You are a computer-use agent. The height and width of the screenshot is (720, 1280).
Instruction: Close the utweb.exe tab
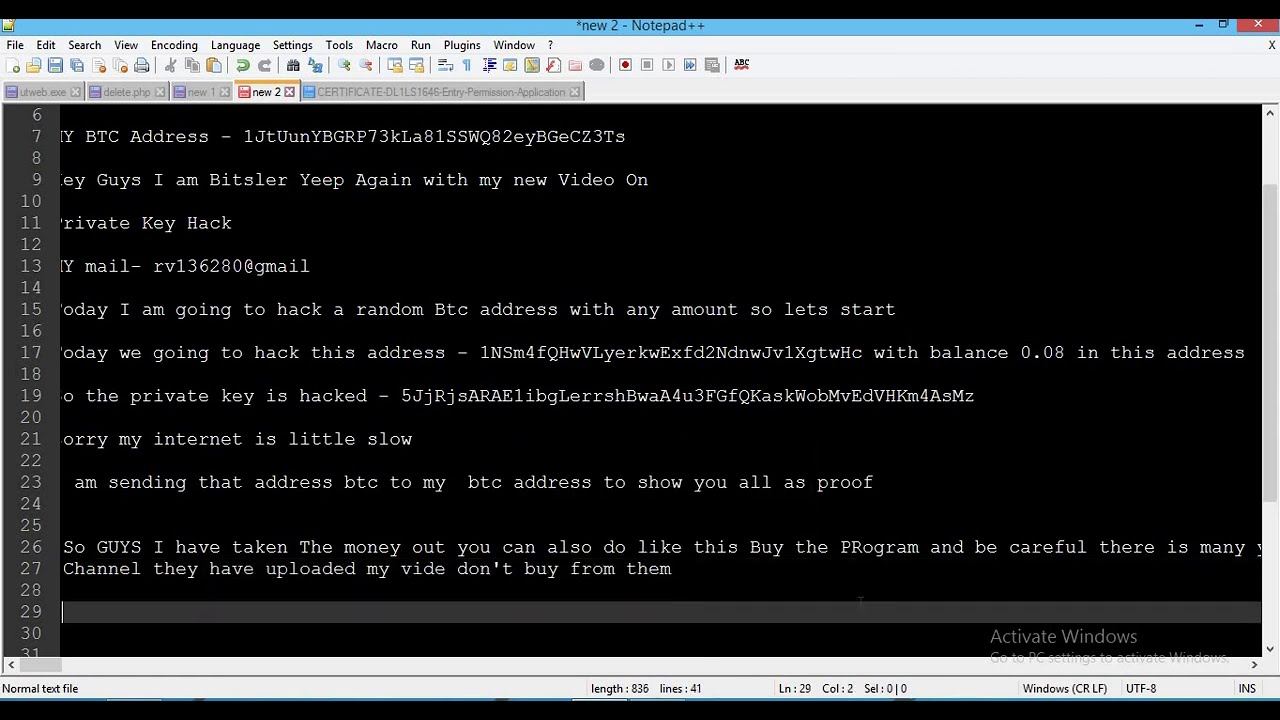pos(75,92)
